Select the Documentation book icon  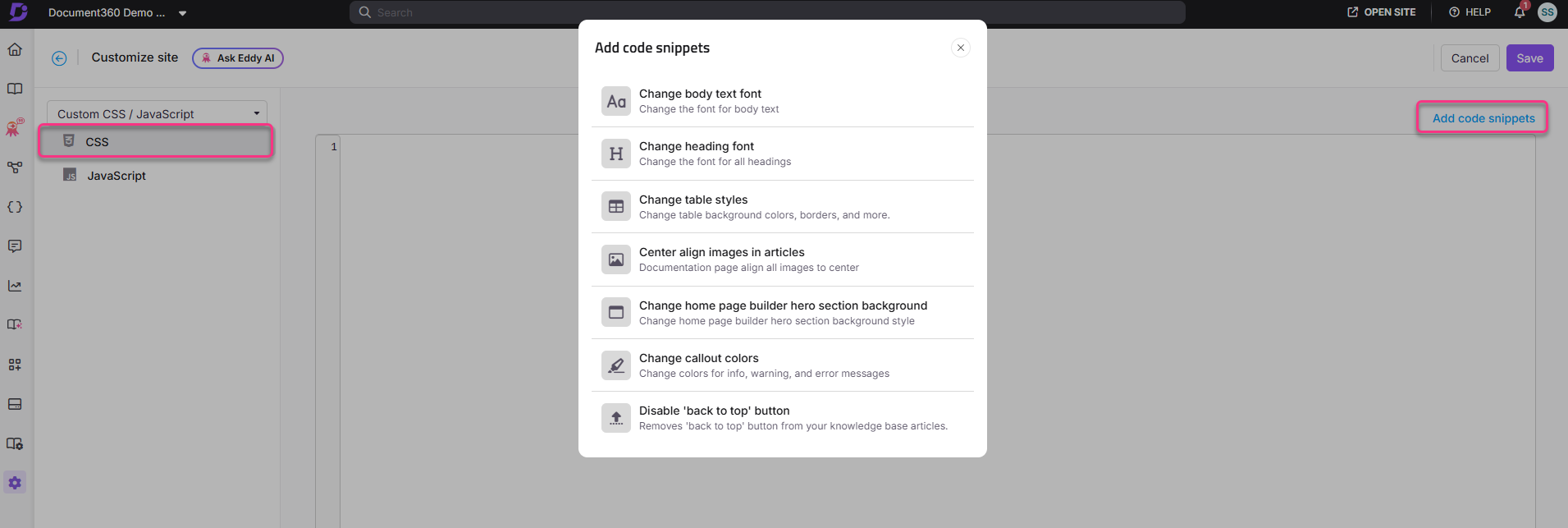tap(15, 88)
